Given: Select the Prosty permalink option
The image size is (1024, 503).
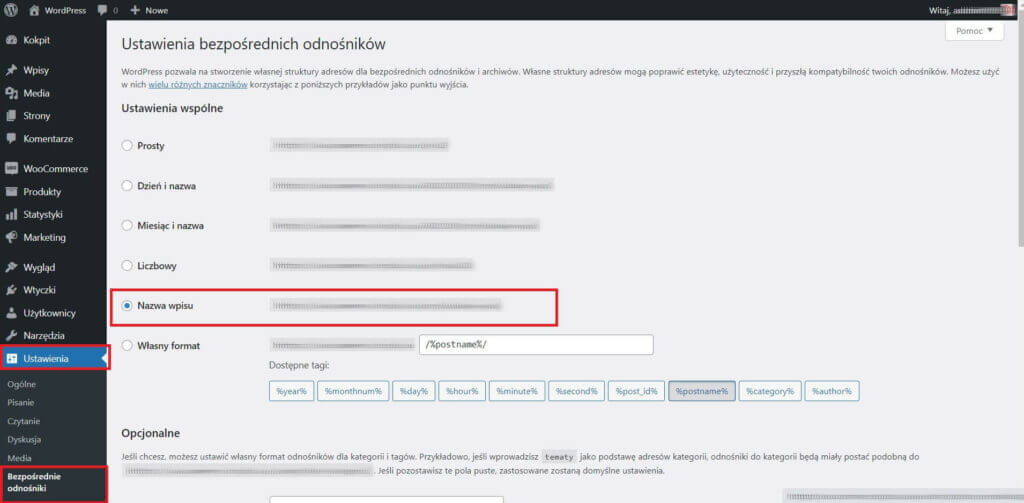Looking at the screenshot, I should [127, 146].
